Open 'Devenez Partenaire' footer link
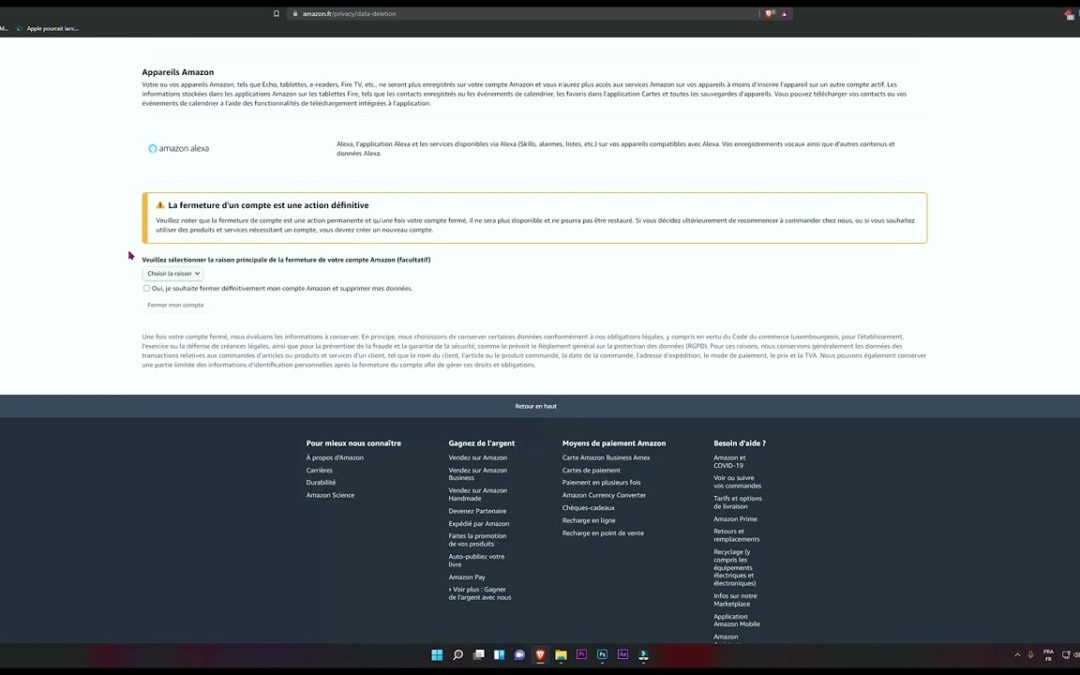The height and width of the screenshot is (675, 1080). pyautogui.click(x=477, y=511)
